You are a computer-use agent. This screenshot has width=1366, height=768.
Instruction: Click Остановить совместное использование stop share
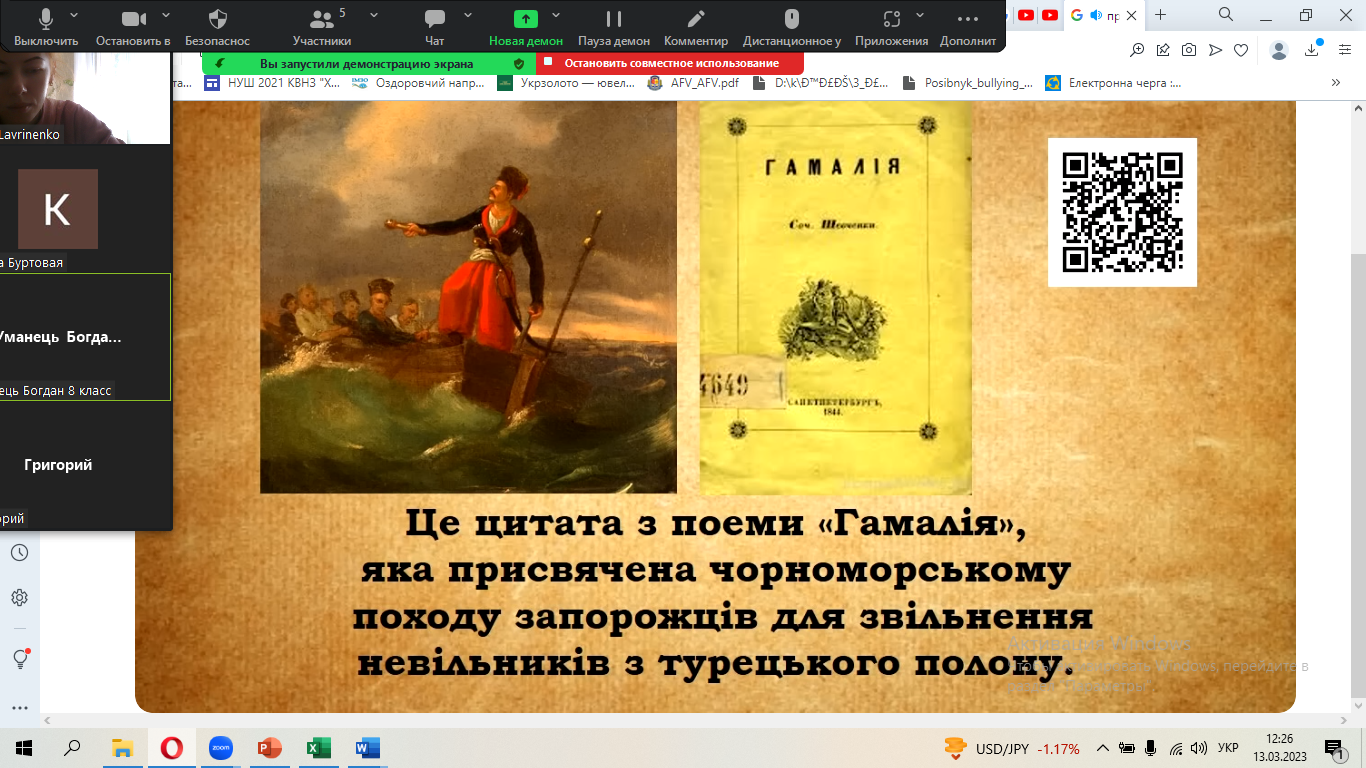coord(670,63)
